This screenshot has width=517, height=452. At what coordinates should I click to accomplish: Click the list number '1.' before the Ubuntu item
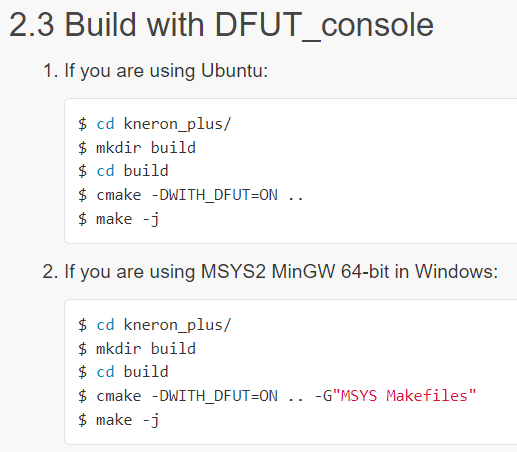tap(51, 71)
